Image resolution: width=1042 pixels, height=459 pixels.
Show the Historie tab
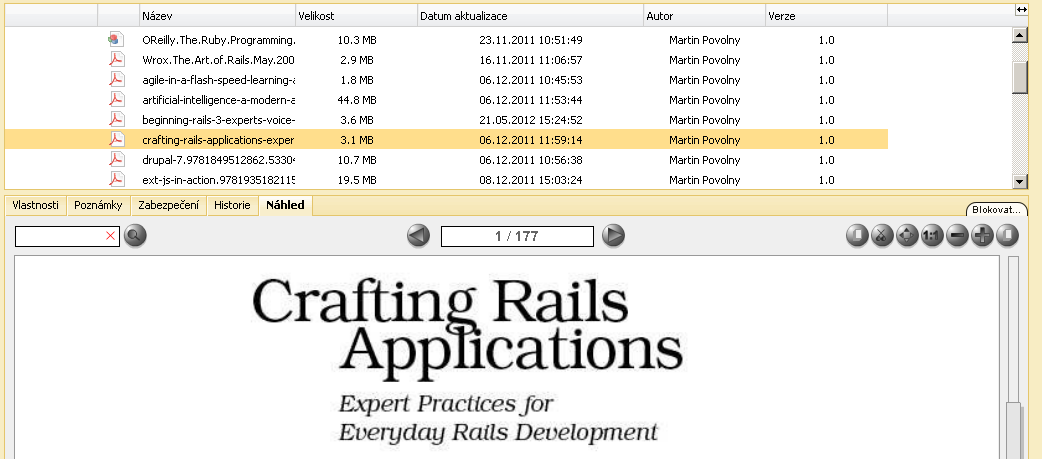pyautogui.click(x=232, y=205)
